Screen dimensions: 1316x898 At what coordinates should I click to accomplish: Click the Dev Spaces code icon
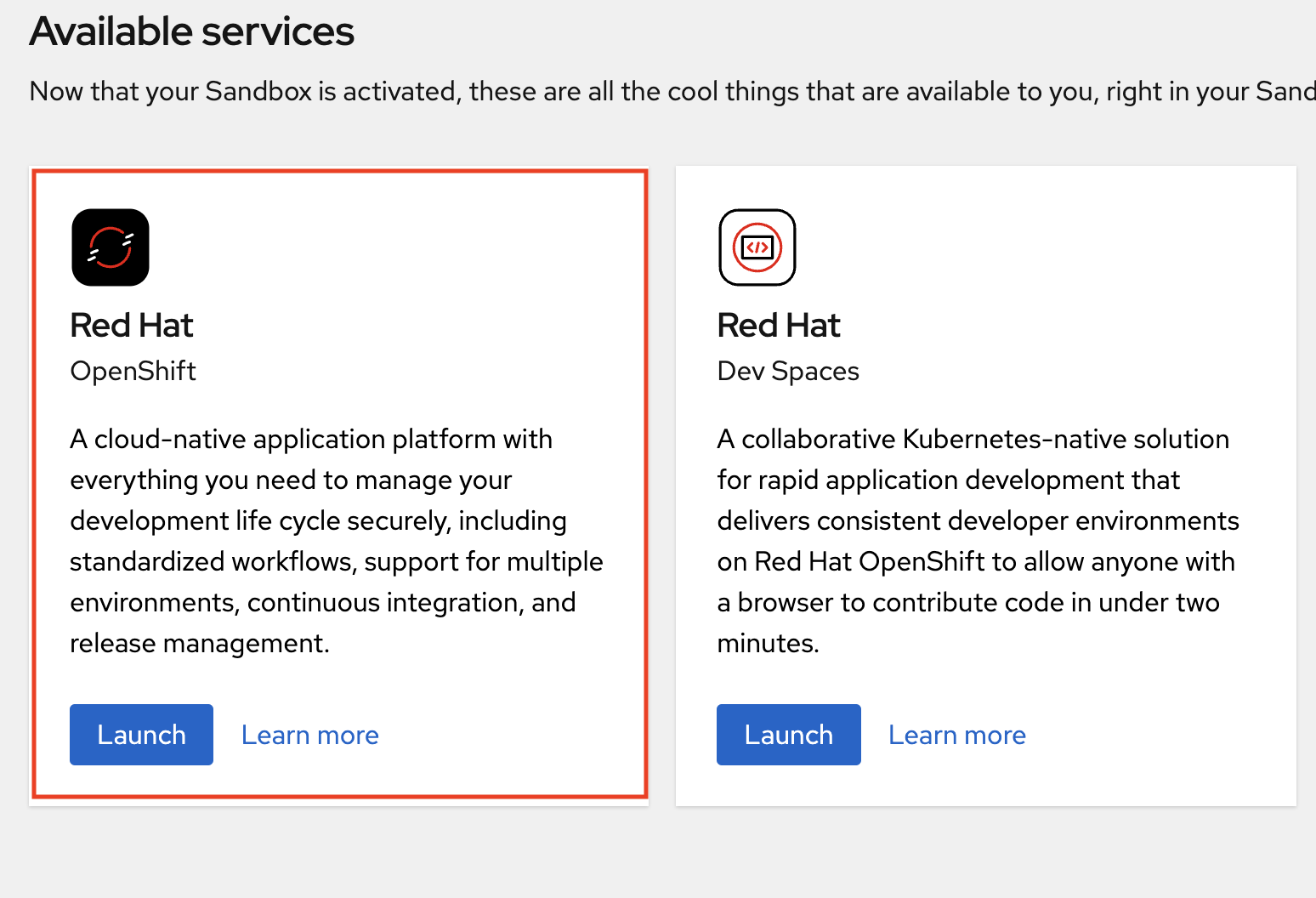[757, 247]
